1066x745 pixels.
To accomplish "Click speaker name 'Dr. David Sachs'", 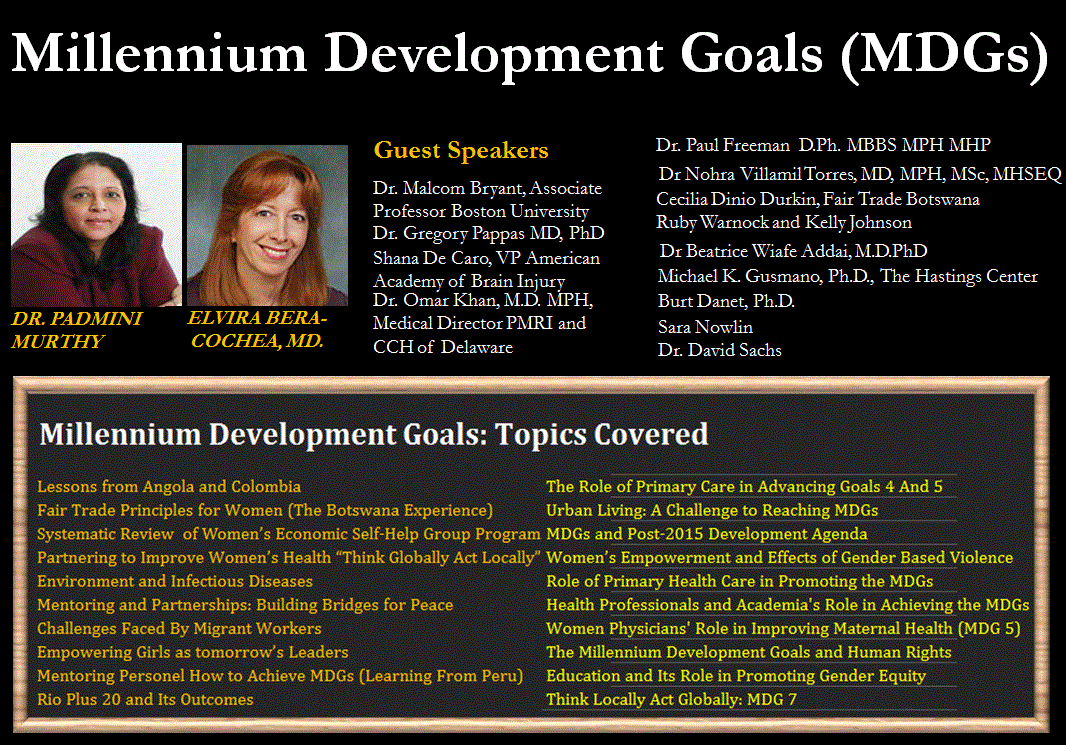I will (x=719, y=350).
